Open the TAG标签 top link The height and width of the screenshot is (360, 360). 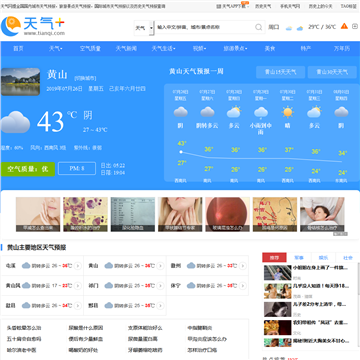tap(348, 6)
